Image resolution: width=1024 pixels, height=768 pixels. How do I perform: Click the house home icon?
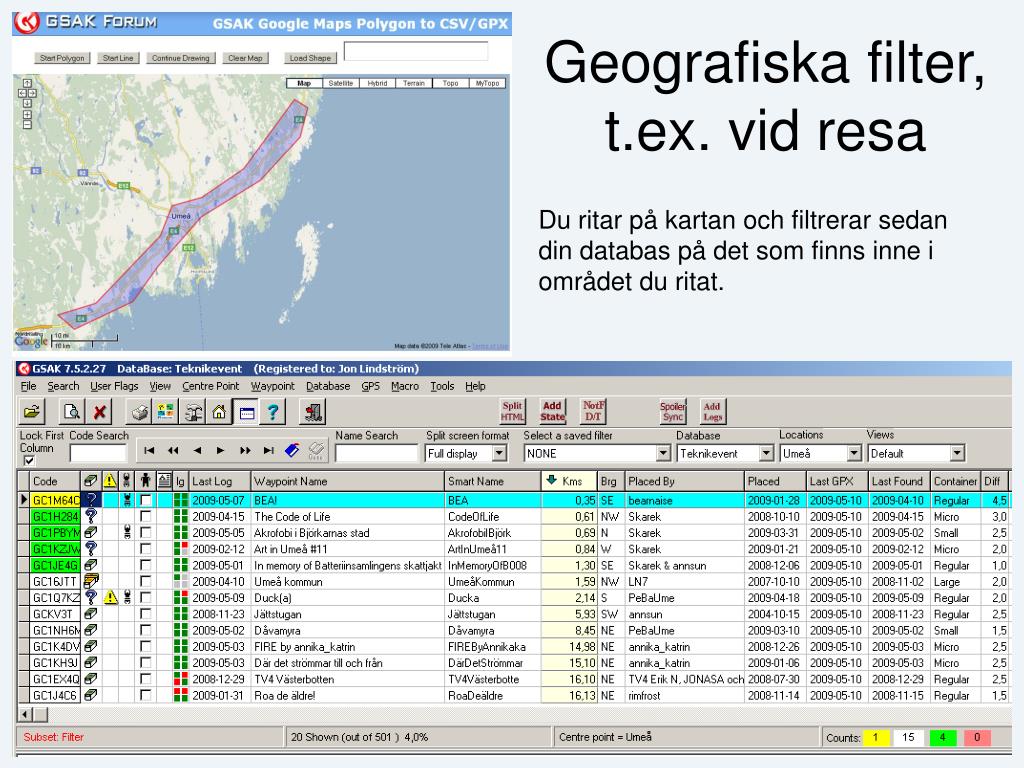219,412
